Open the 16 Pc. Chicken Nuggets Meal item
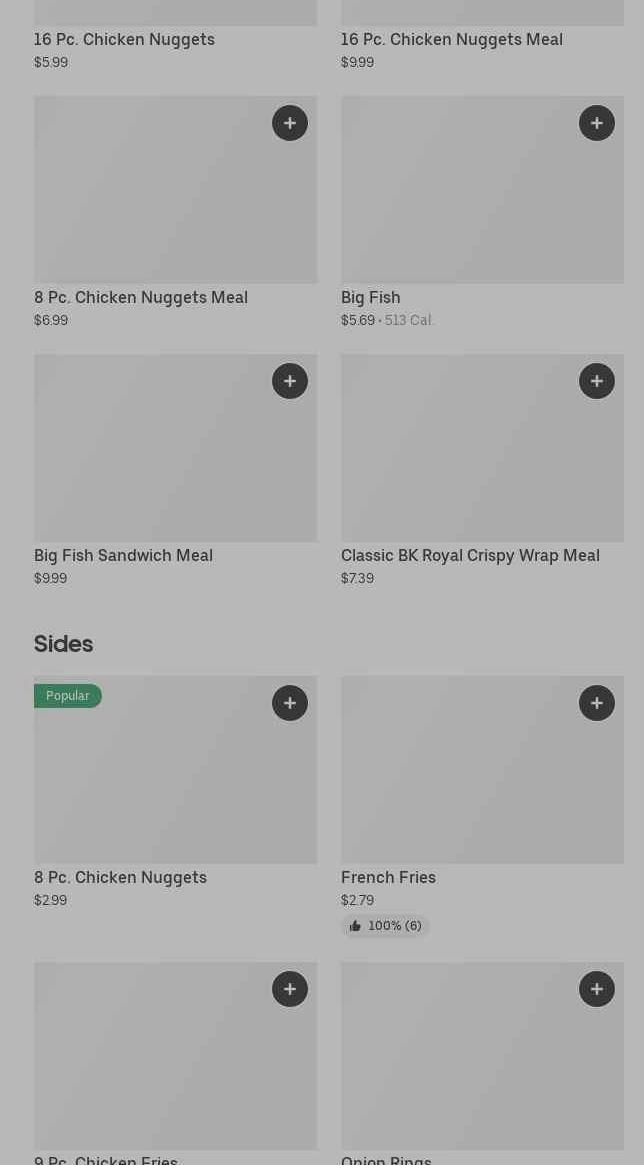Viewport: 644px width, 1165px height. tap(451, 40)
